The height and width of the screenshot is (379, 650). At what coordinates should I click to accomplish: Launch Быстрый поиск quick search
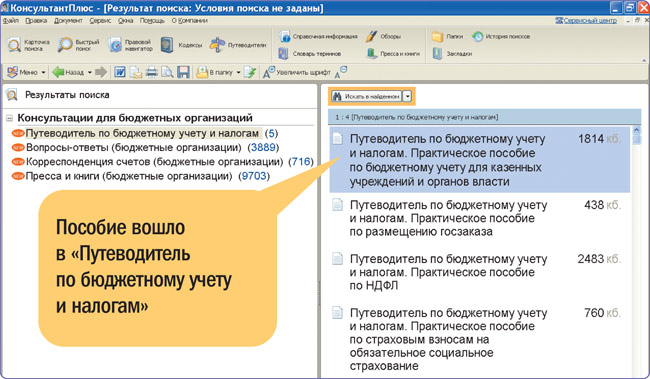(79, 45)
